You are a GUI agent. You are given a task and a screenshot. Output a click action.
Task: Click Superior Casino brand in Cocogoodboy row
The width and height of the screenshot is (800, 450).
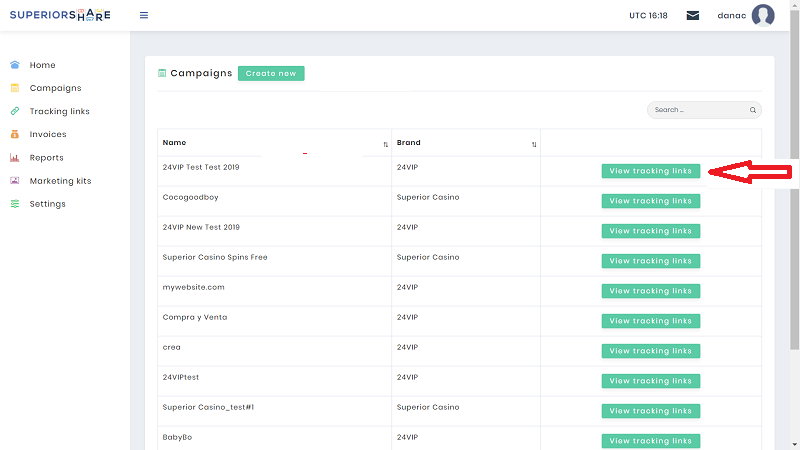(x=428, y=197)
